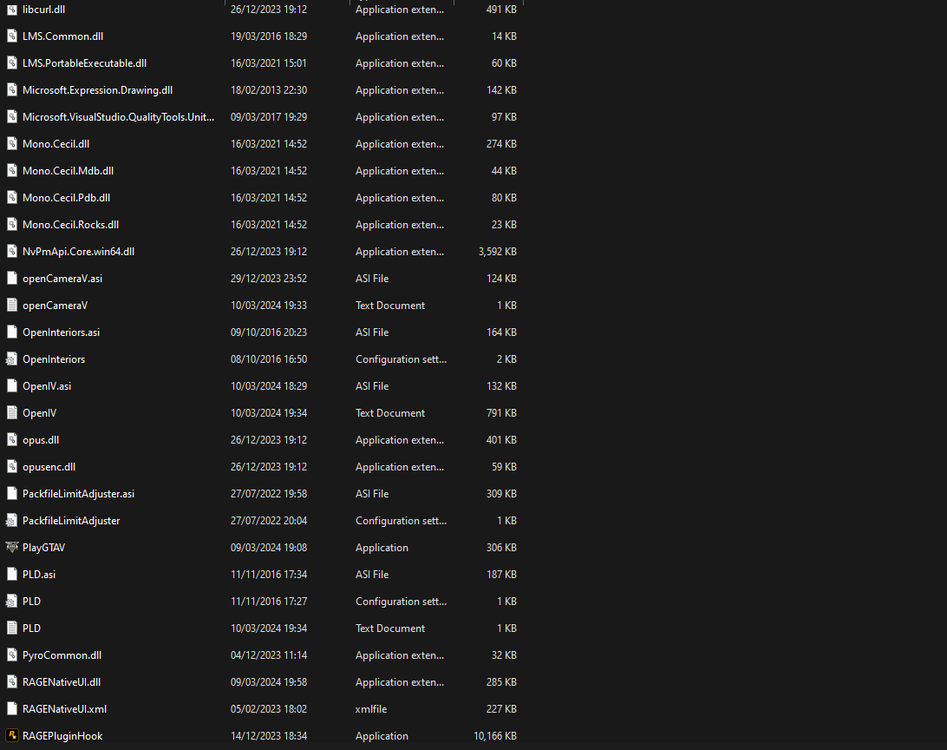Click the 3,592 KB size value
The image size is (947, 750).
click(498, 252)
